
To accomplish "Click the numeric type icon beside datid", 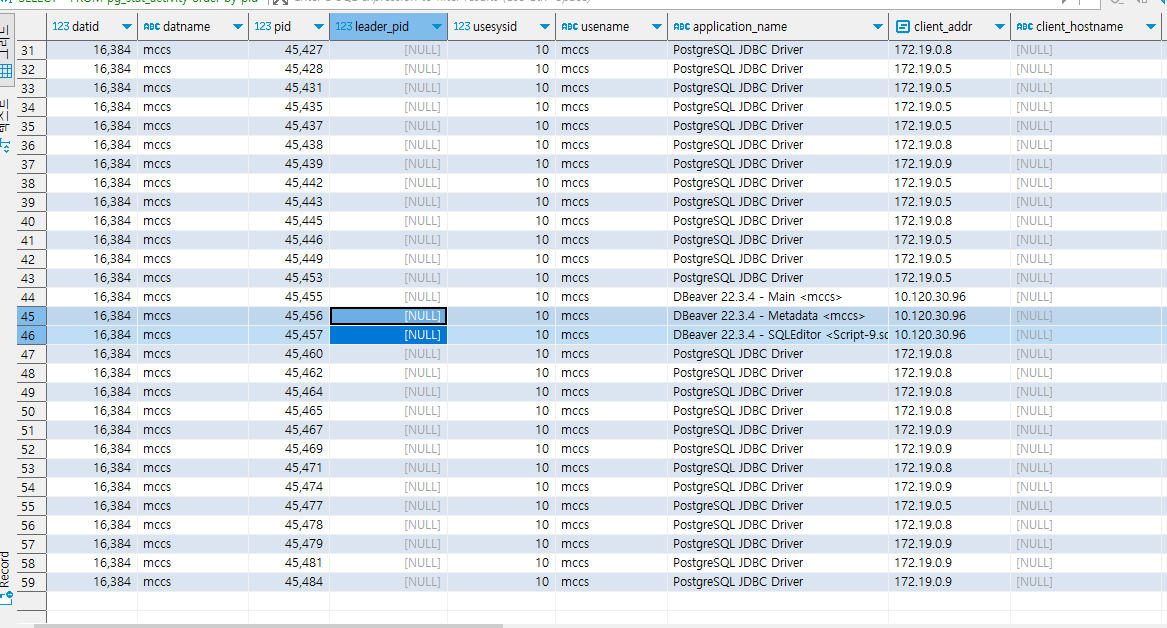I will [x=60, y=27].
